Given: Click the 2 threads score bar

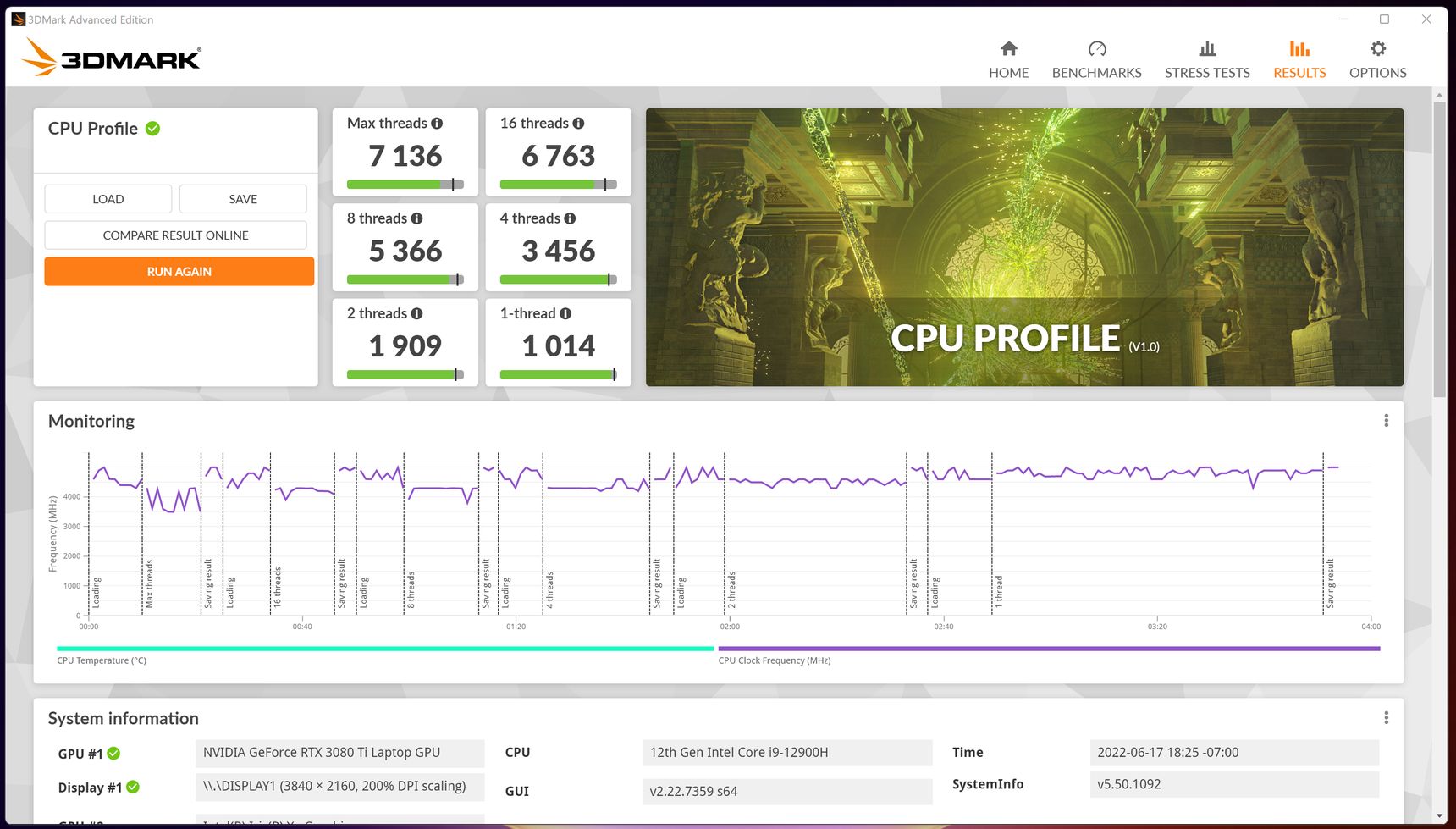Looking at the screenshot, I should coord(405,374).
